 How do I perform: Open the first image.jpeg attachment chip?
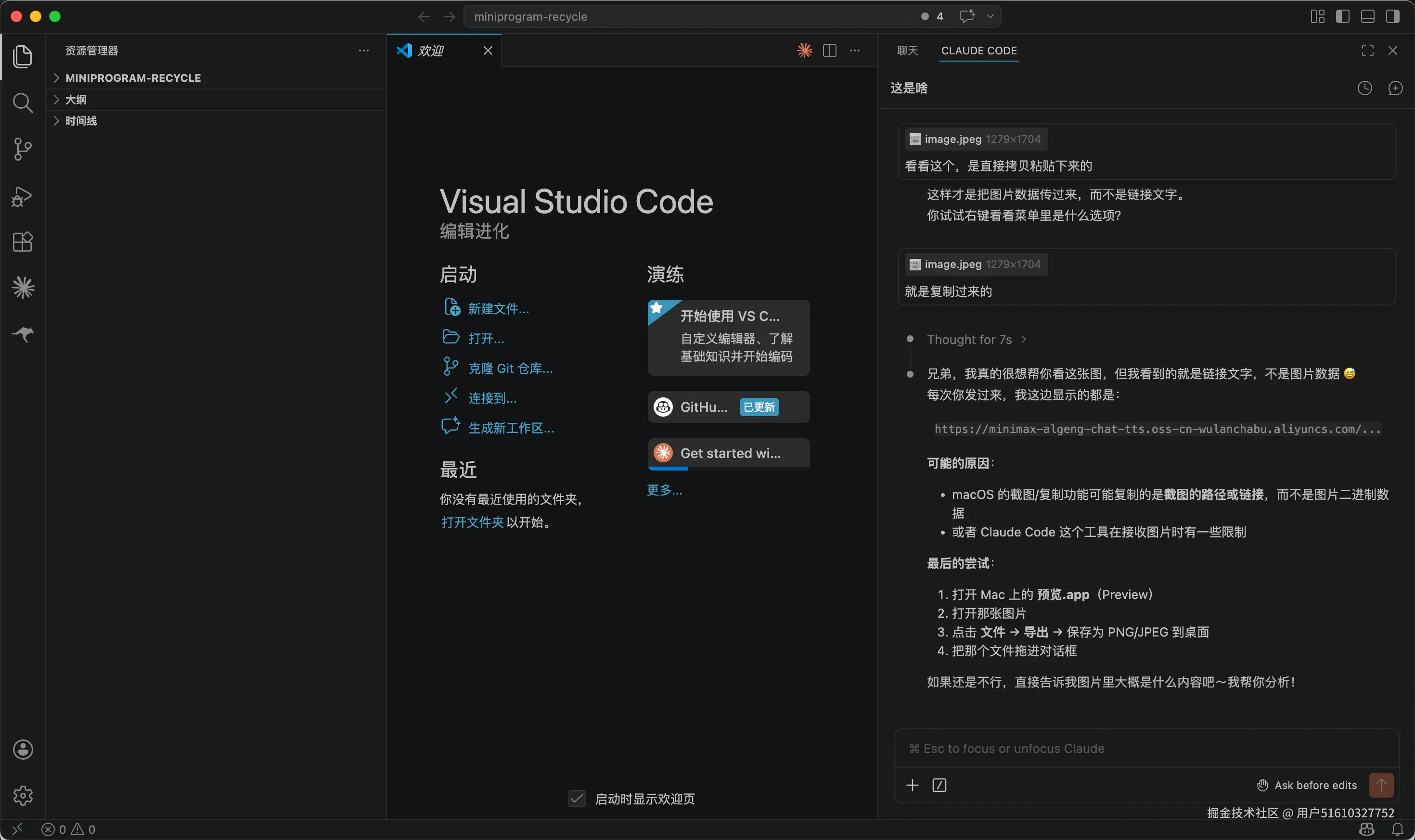(976, 139)
